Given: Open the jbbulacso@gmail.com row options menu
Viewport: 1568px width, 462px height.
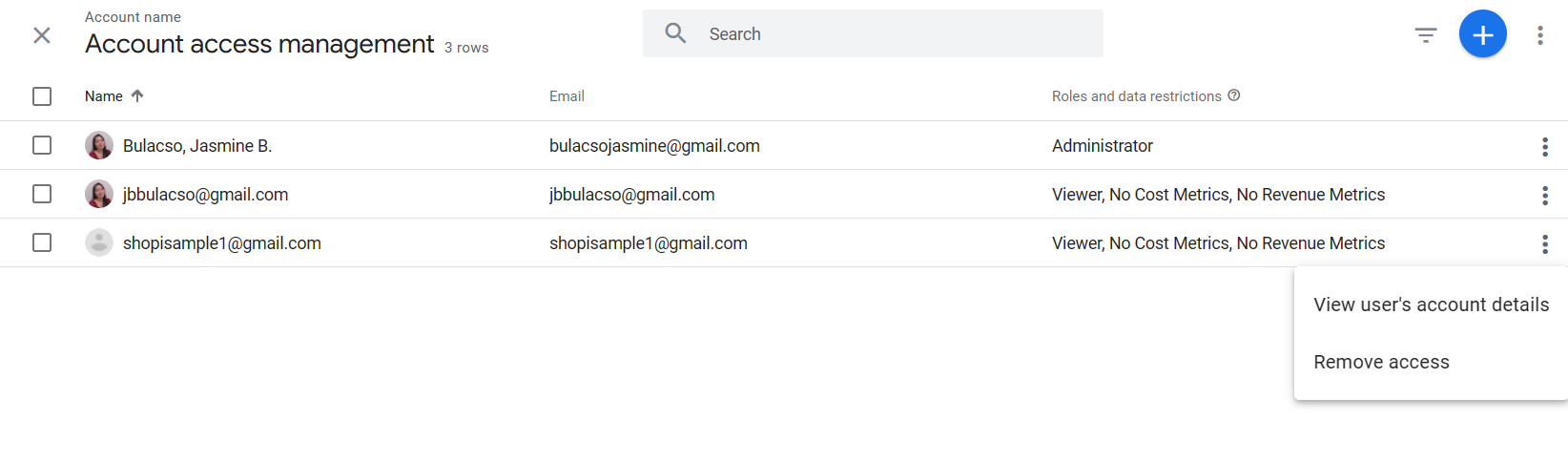Looking at the screenshot, I should coord(1545,196).
